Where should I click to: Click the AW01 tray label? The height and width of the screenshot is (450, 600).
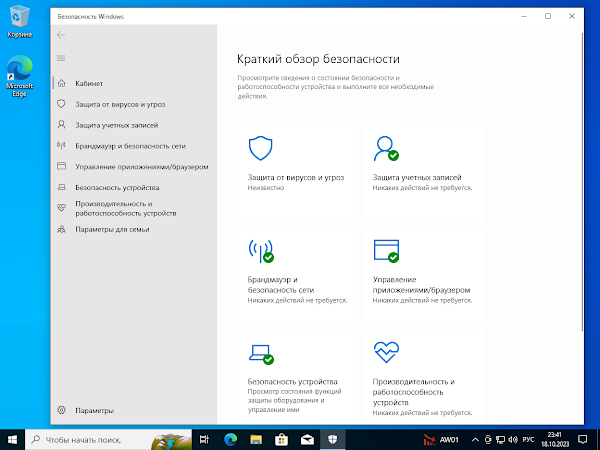coord(449,440)
